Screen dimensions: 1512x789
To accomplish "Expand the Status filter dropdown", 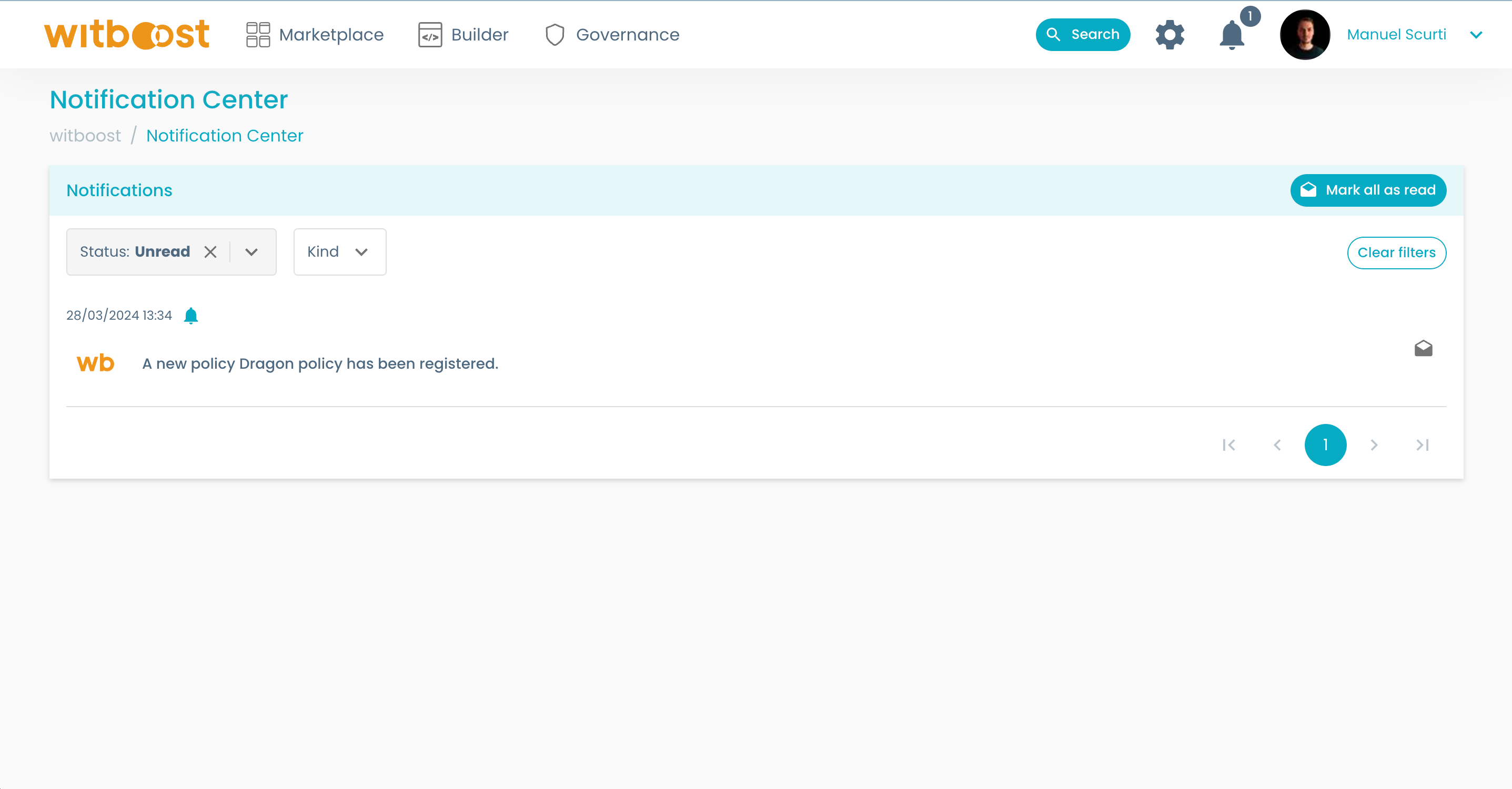I will (251, 252).
